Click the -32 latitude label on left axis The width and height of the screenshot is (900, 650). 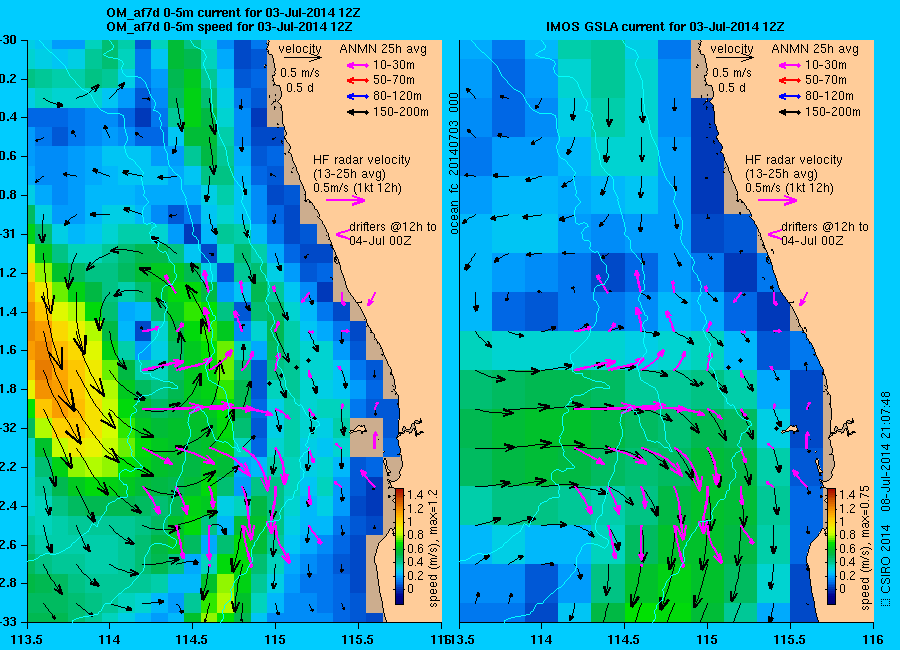(9, 428)
